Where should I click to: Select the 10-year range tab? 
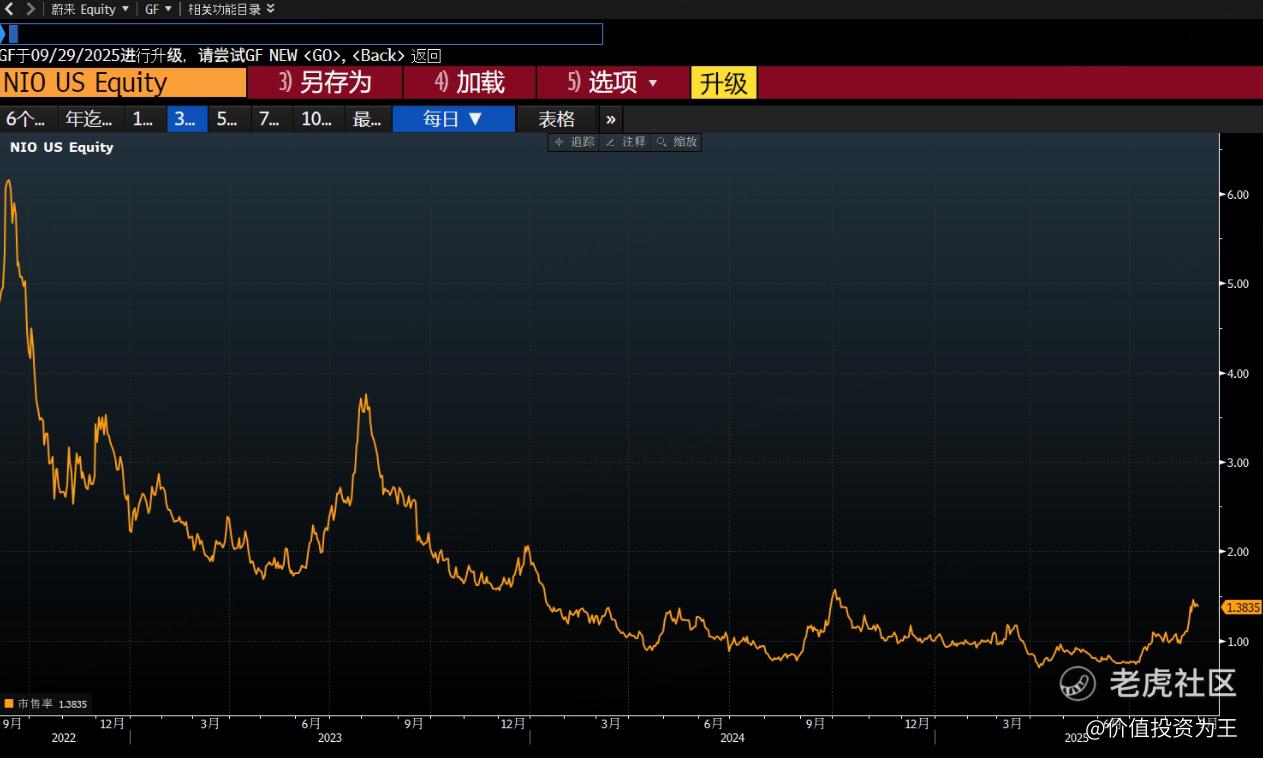(x=318, y=119)
